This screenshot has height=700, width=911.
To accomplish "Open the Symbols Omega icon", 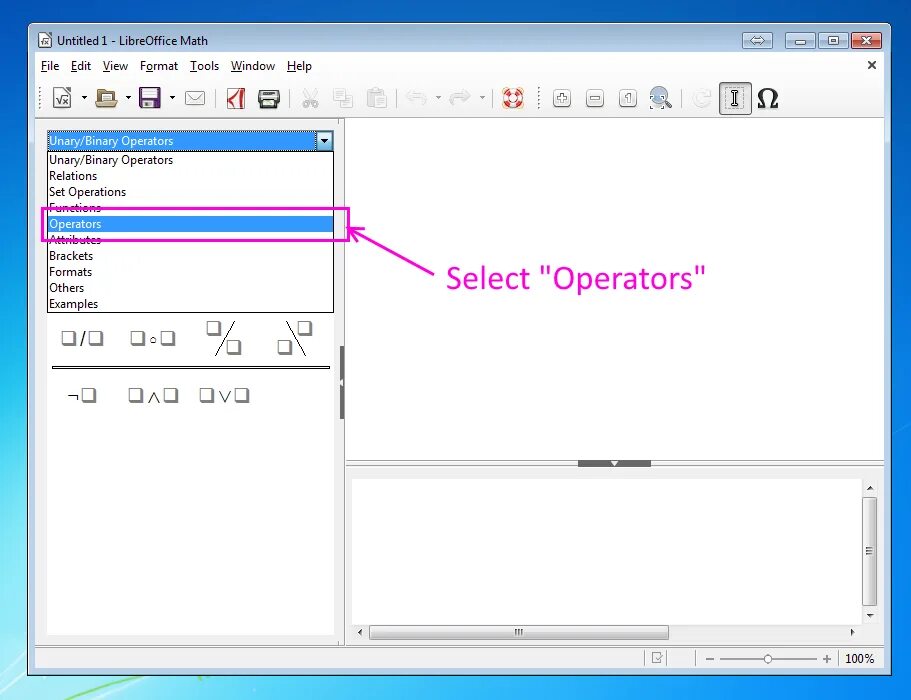I will (x=767, y=98).
